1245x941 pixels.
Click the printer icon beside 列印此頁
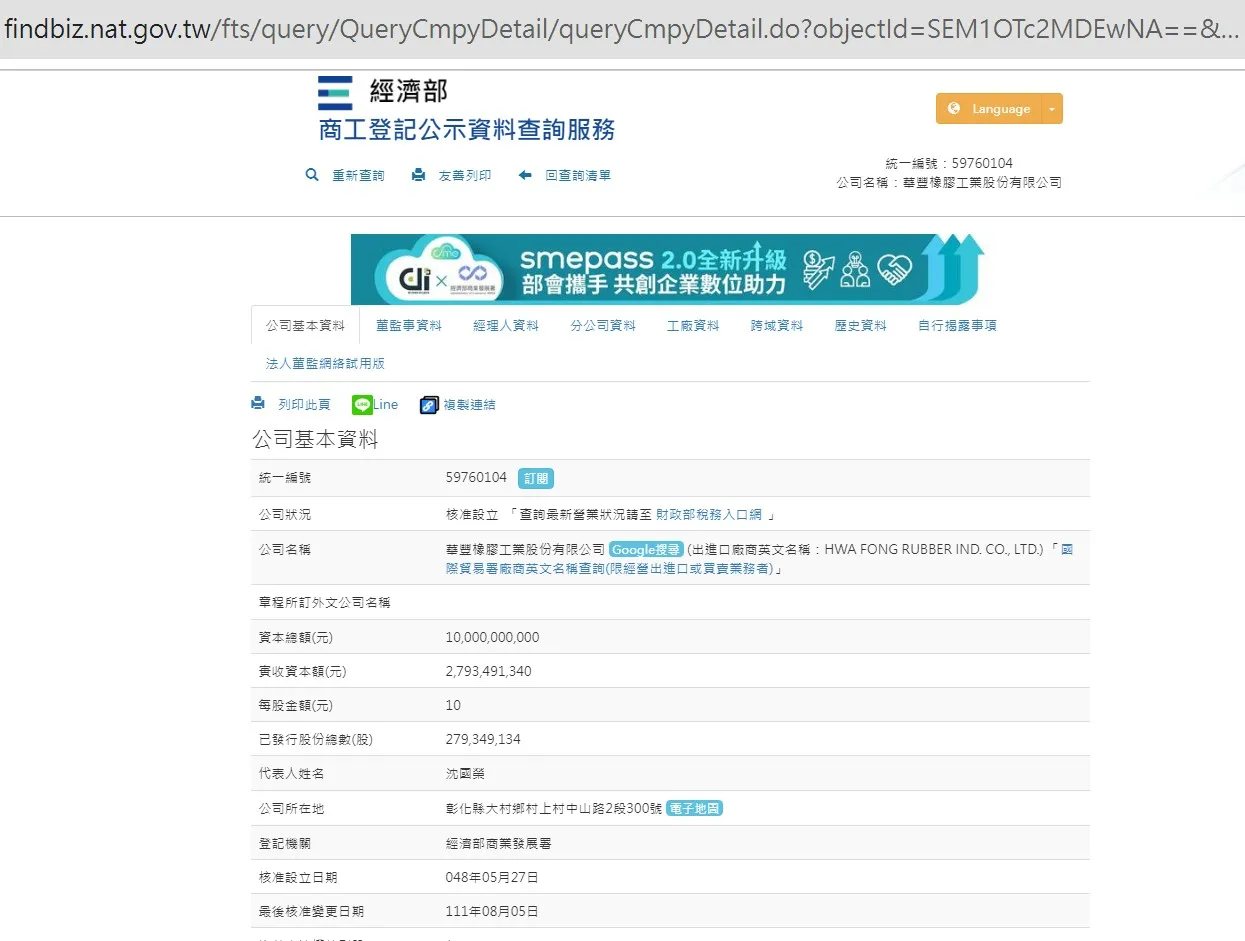point(258,404)
